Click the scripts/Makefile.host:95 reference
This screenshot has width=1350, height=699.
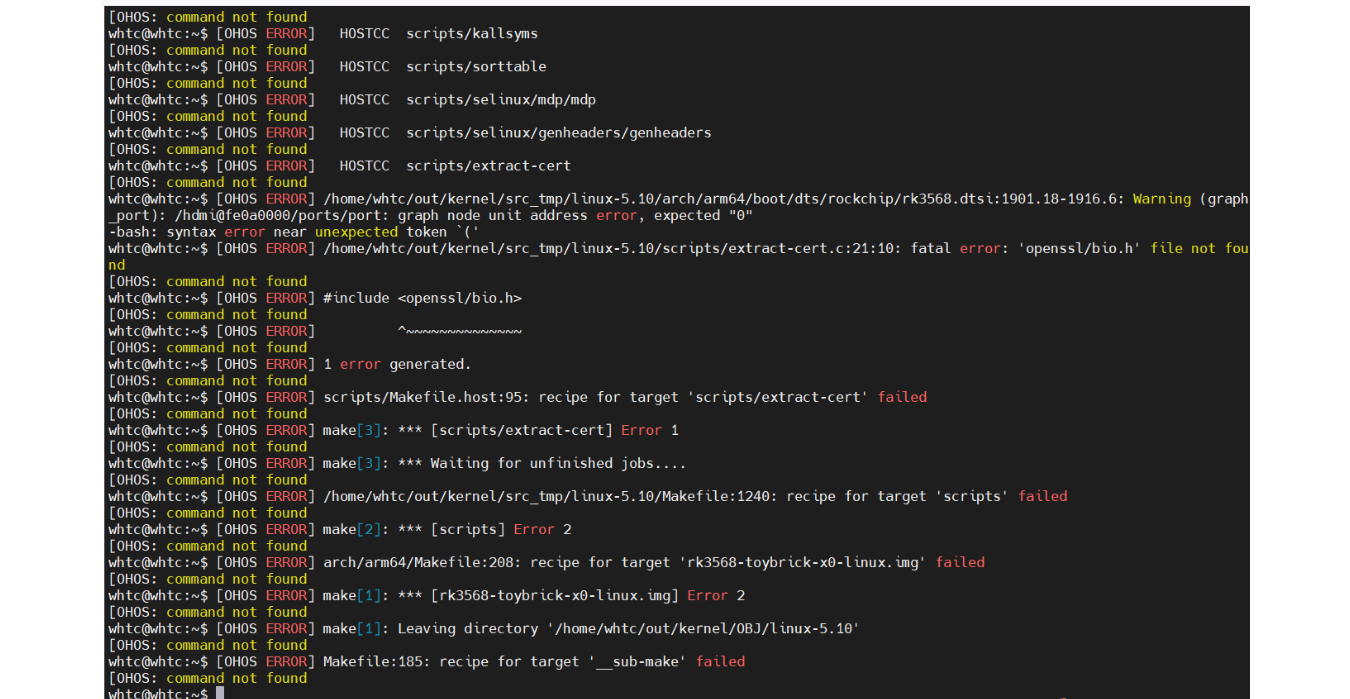[x=426, y=397]
